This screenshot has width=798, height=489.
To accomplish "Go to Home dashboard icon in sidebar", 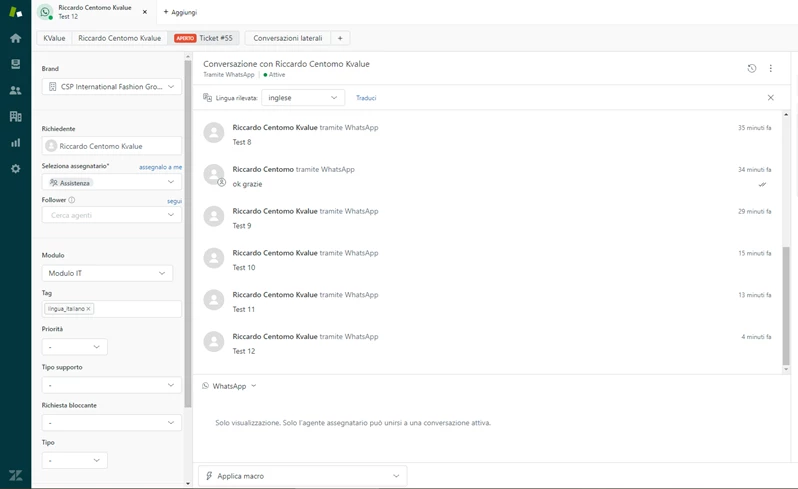I will pos(15,38).
